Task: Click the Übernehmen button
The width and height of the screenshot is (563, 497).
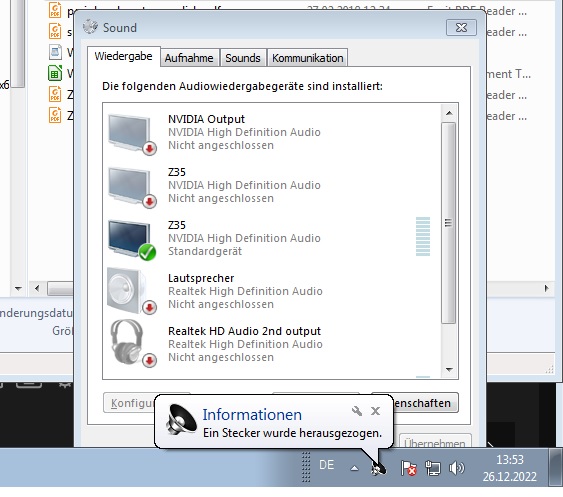Action: coord(435,442)
